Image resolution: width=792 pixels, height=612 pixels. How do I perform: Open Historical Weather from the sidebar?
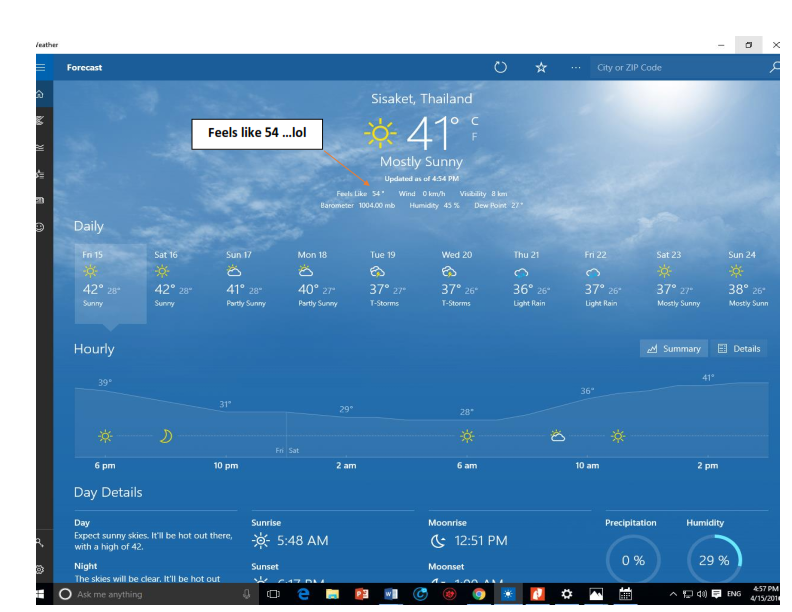(x=40, y=147)
